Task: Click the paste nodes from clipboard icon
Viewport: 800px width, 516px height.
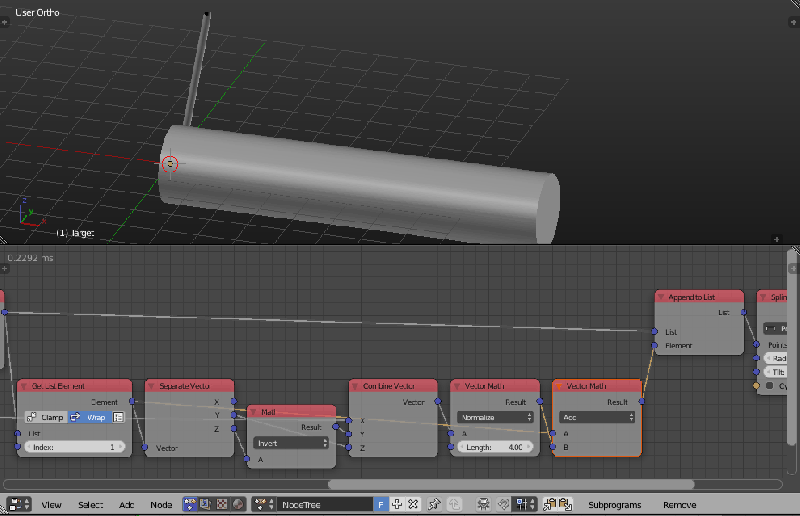Action: click(x=565, y=504)
